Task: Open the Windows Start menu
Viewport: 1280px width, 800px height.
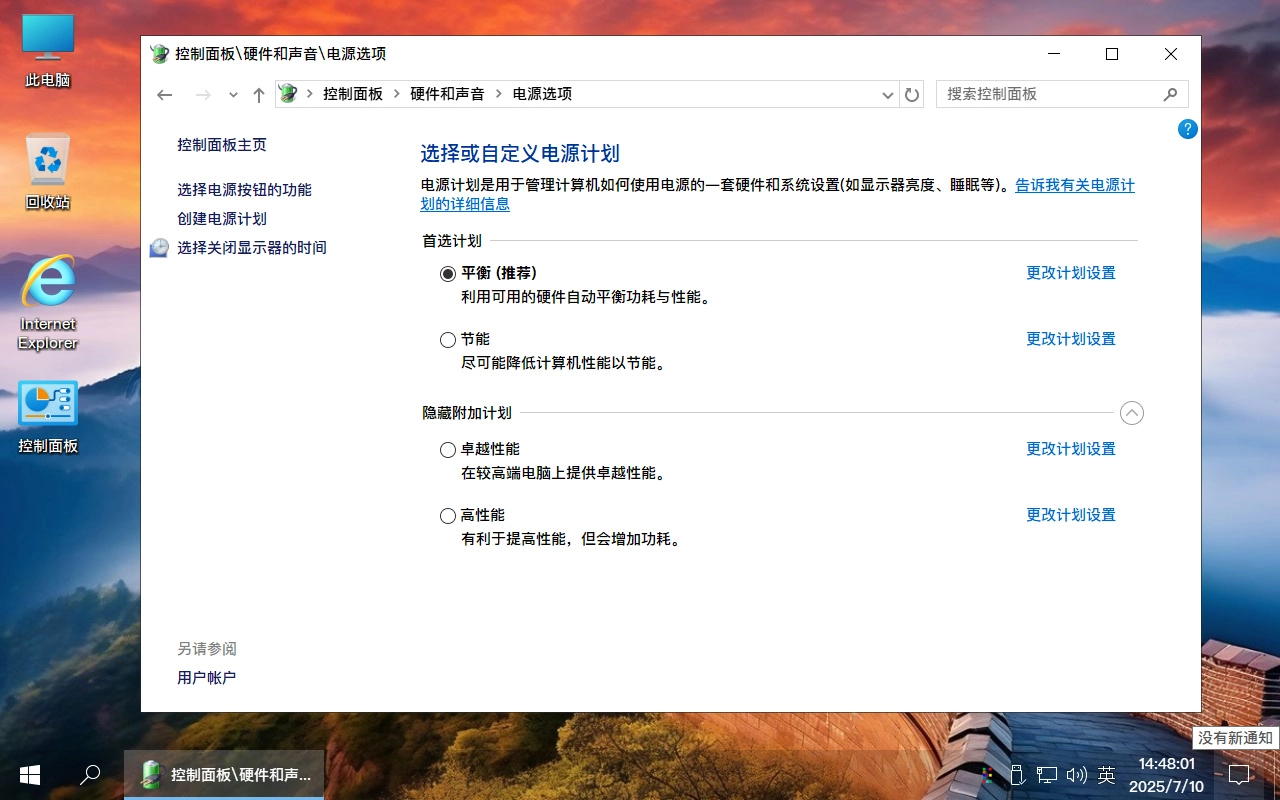Action: [x=29, y=775]
